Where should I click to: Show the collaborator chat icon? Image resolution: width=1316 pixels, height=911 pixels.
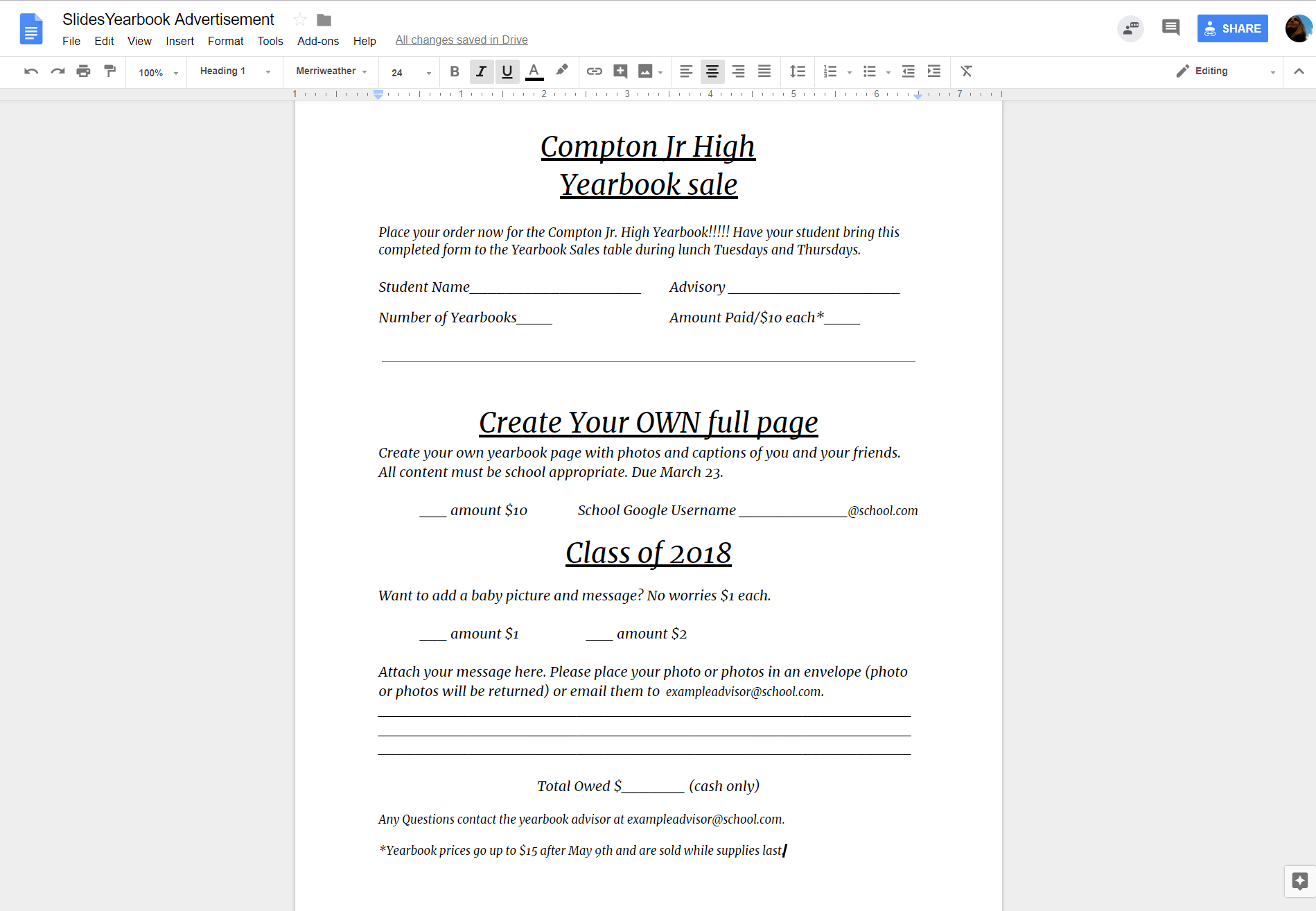(1130, 28)
